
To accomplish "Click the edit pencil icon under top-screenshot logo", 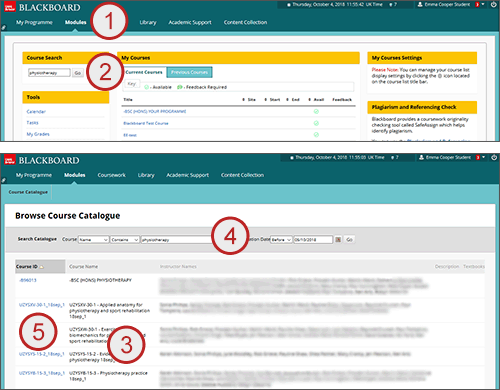I will (4, 28).
